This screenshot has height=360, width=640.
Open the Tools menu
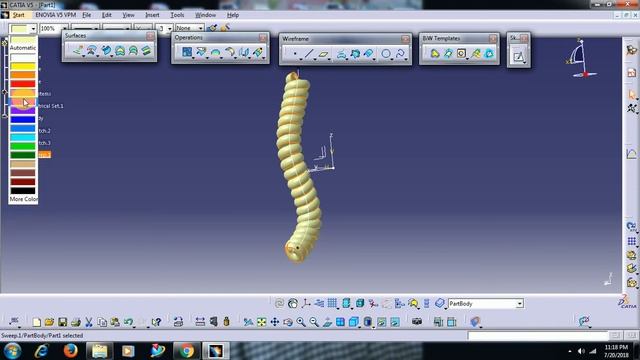coord(177,15)
